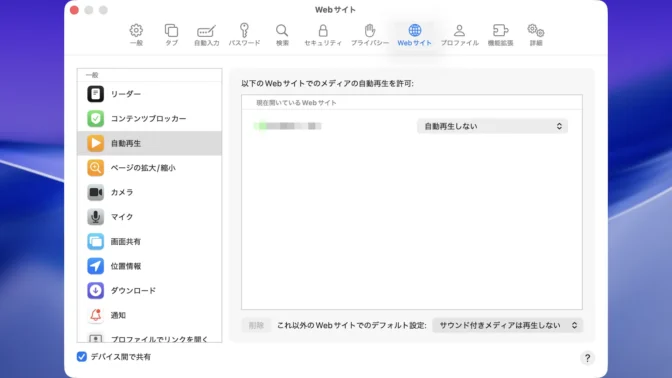Open the パスワード (Passwords) key icon tab
The width and height of the screenshot is (672, 378).
[x=244, y=35]
